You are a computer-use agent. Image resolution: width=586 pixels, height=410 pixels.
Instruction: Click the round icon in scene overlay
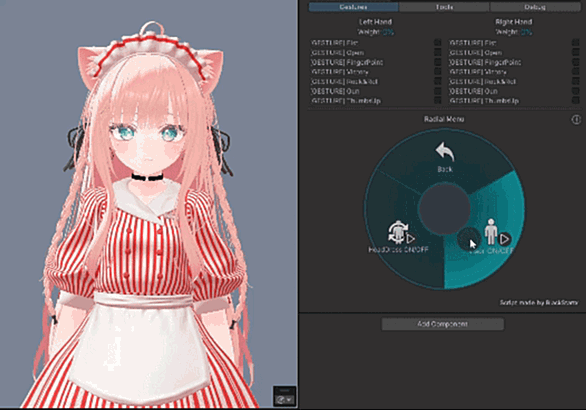click(x=280, y=400)
